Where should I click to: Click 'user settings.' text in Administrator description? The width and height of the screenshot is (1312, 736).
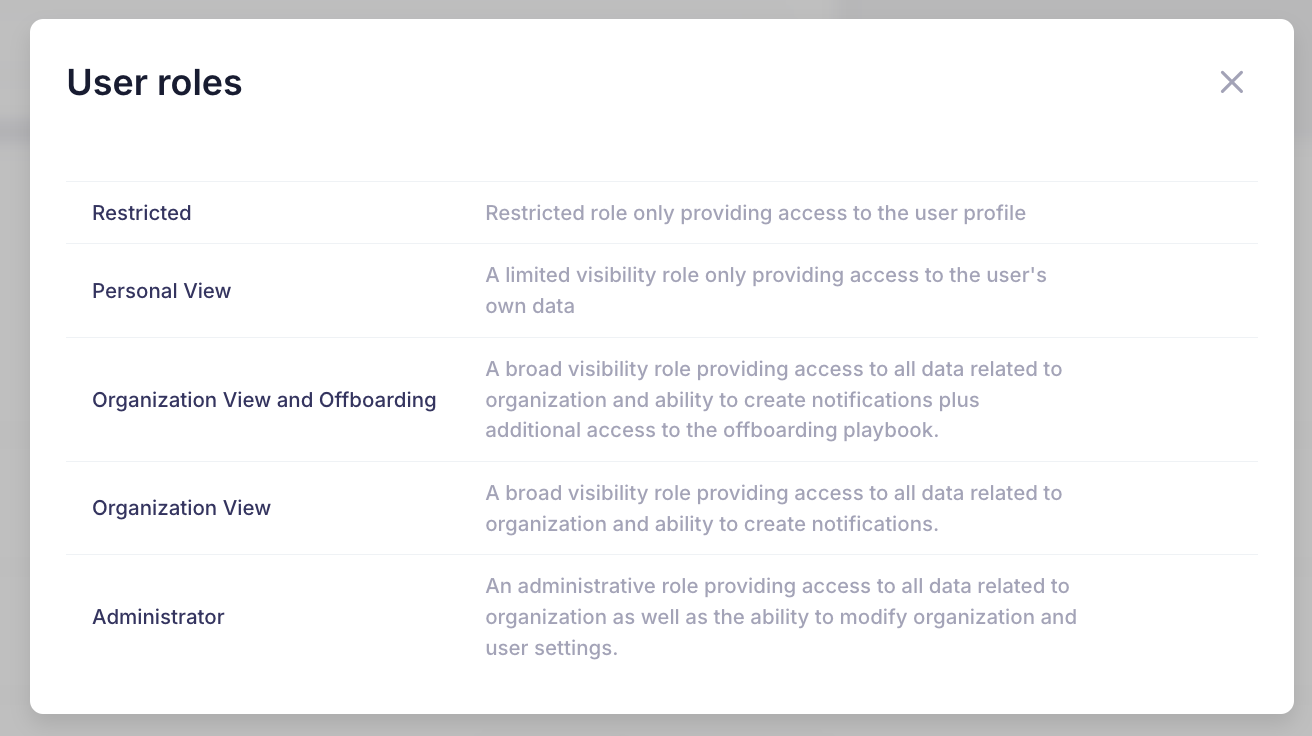551,648
